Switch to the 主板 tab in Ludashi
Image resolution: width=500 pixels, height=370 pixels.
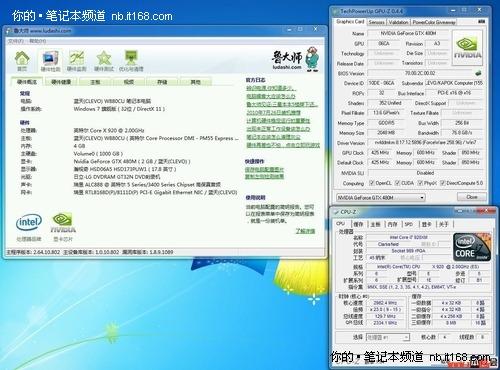tap(95, 82)
